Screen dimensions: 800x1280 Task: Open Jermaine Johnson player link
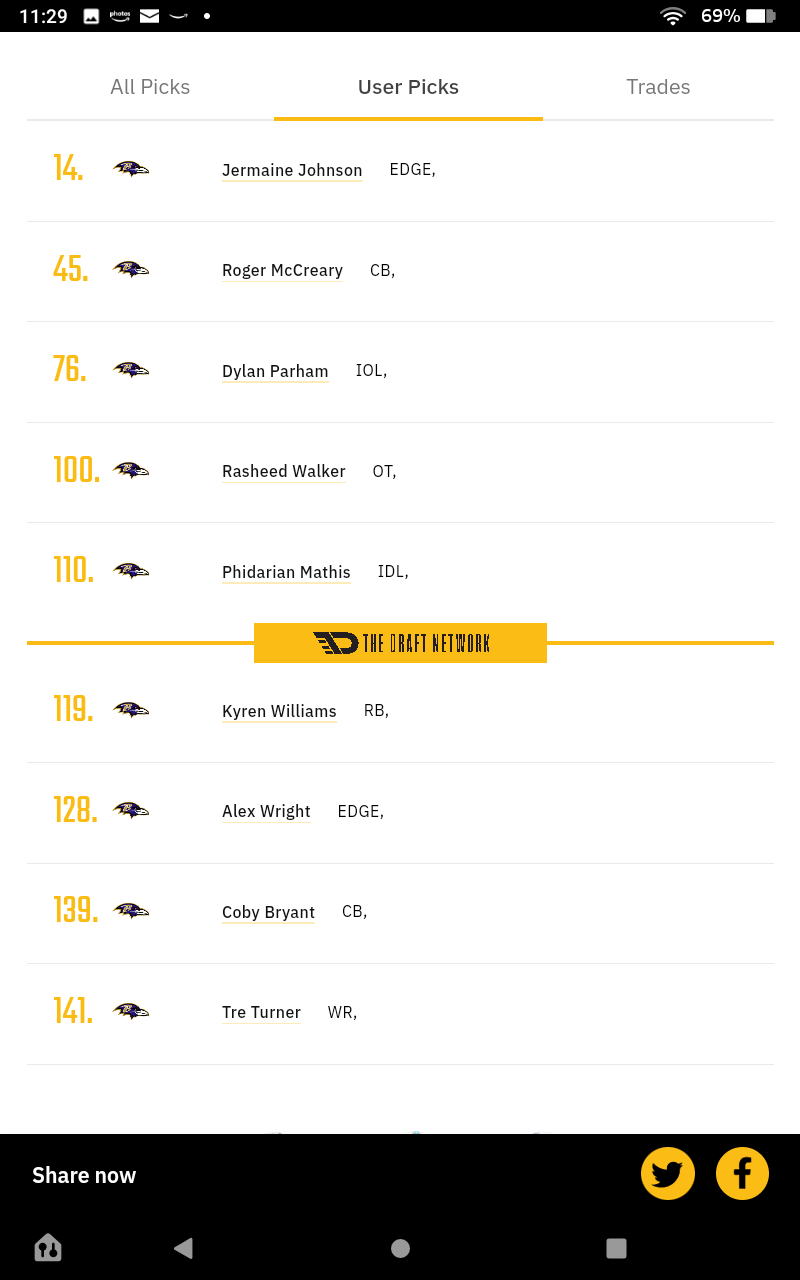pyautogui.click(x=292, y=170)
